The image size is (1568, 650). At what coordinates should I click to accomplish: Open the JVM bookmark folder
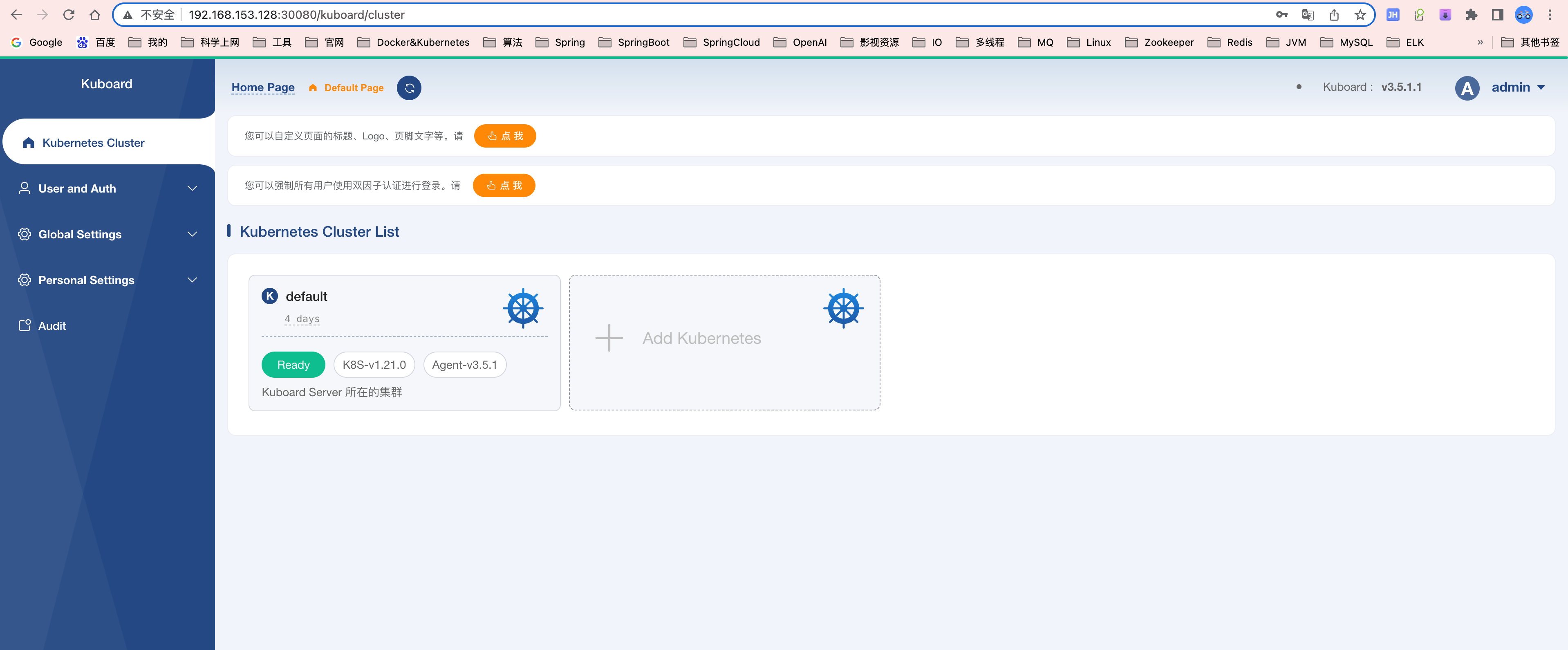(1286, 42)
